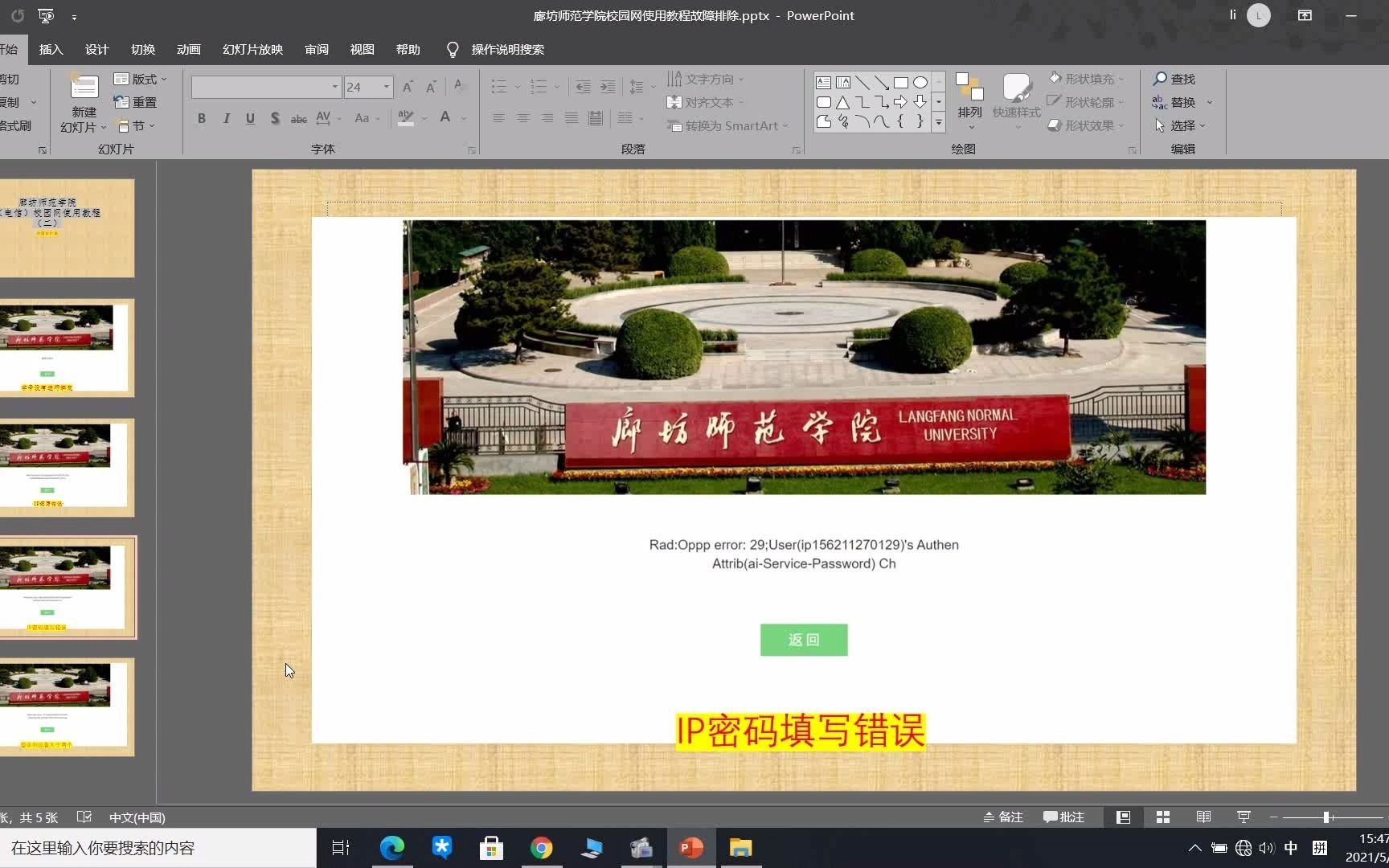This screenshot has height=868, width=1389.
Task: Open the Review tab
Action: (317, 49)
